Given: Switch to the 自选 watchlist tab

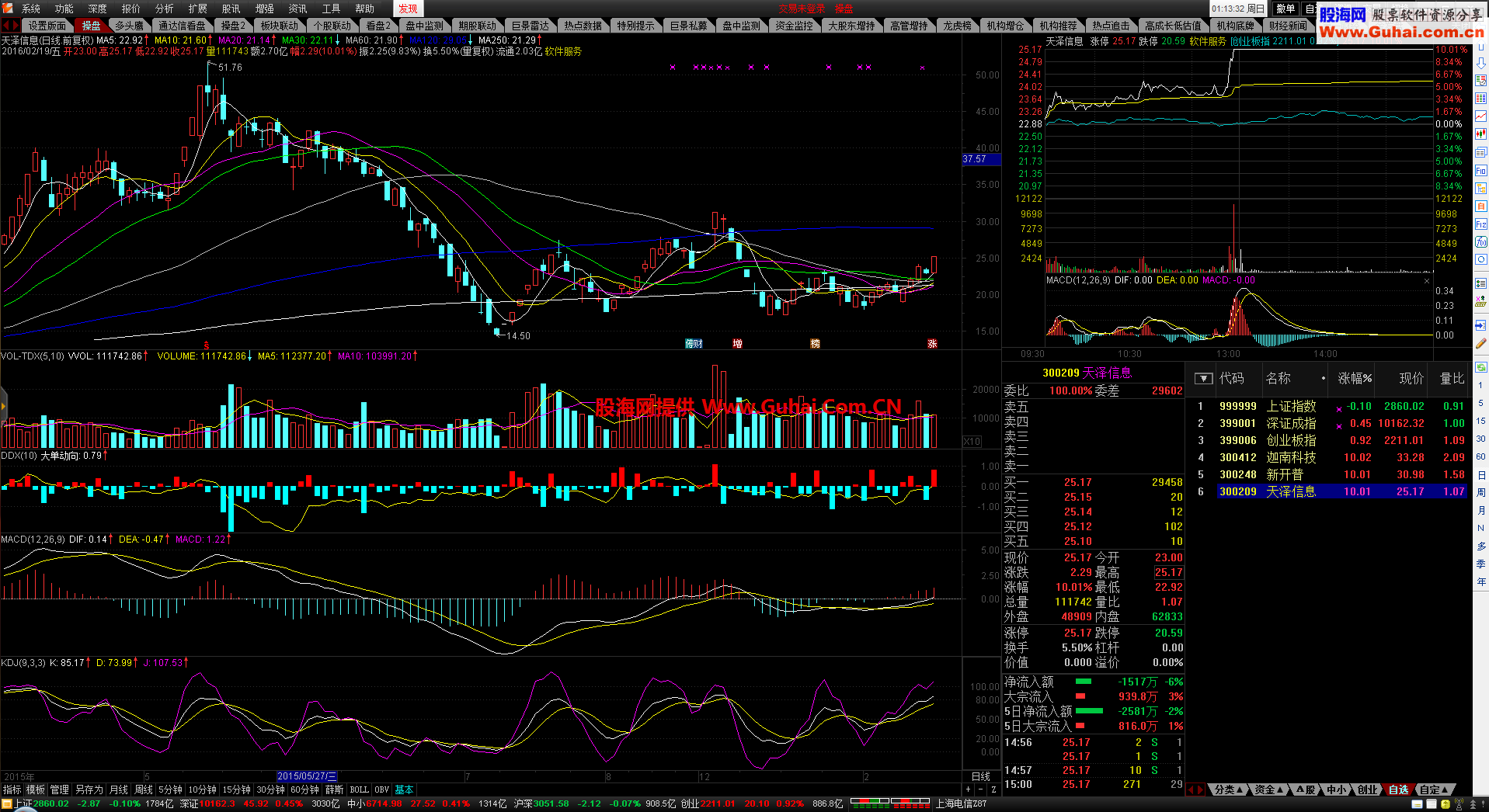Looking at the screenshot, I should [1398, 789].
